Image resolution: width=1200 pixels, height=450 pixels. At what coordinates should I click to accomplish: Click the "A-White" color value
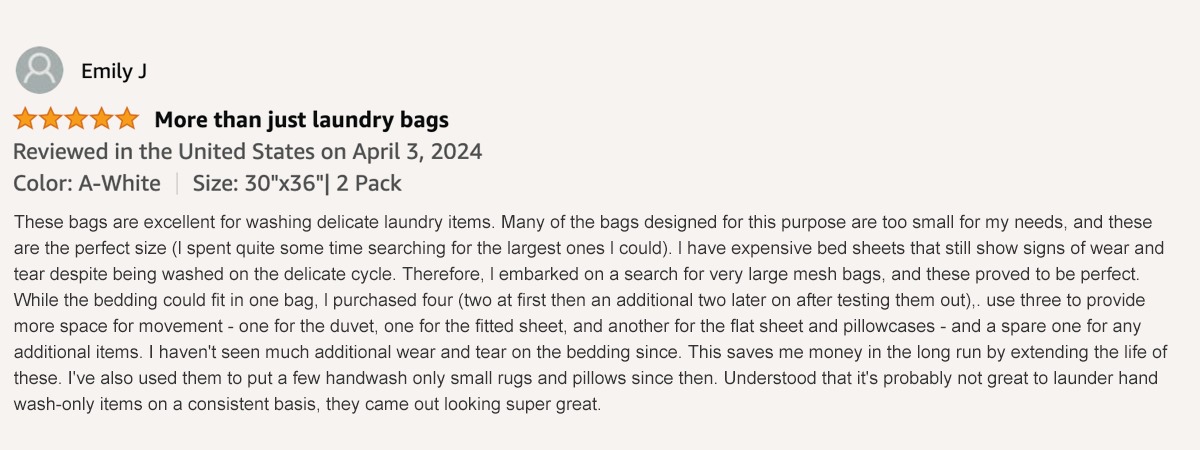(120, 184)
